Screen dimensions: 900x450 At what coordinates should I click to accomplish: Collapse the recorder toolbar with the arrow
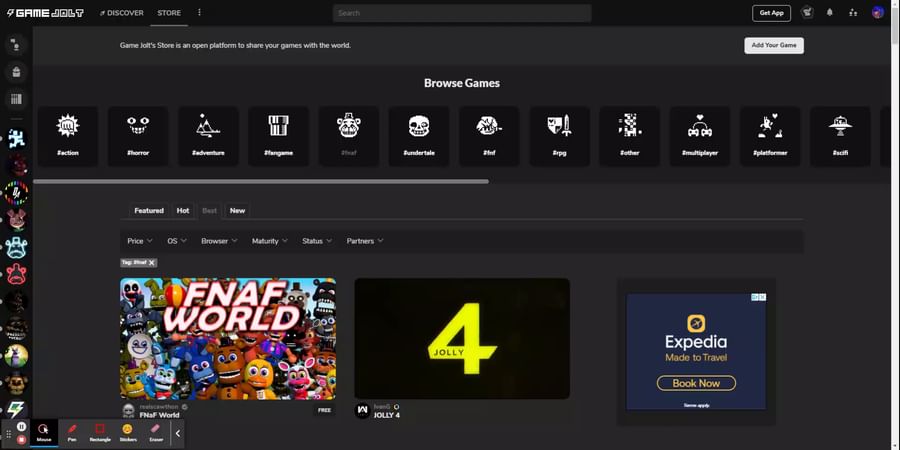[x=177, y=433]
